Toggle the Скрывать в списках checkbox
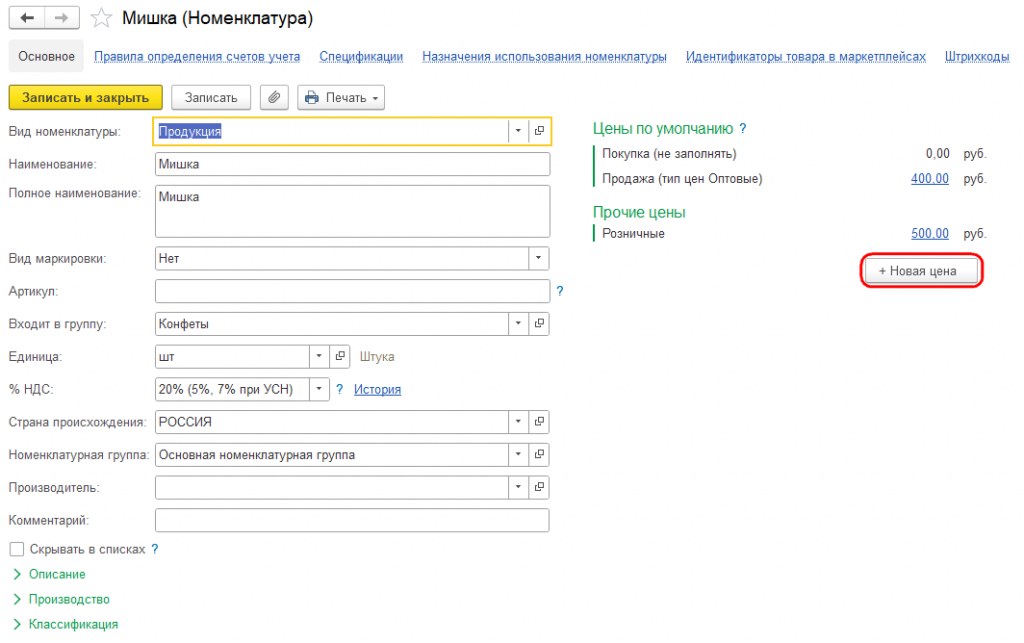 tap(17, 550)
